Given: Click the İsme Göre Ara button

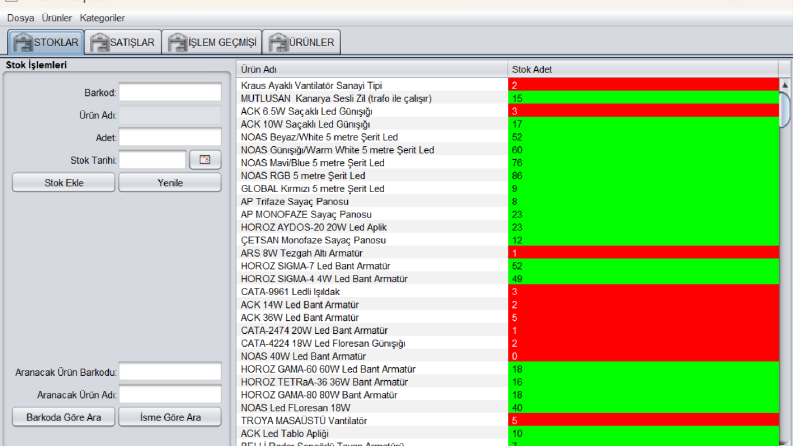Looking at the screenshot, I should [x=170, y=417].
